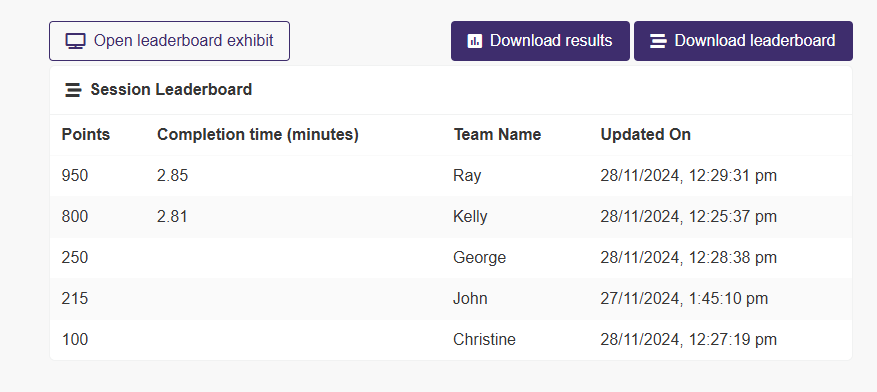Select team name John
Viewport: 877px width, 392px height.
pos(470,298)
